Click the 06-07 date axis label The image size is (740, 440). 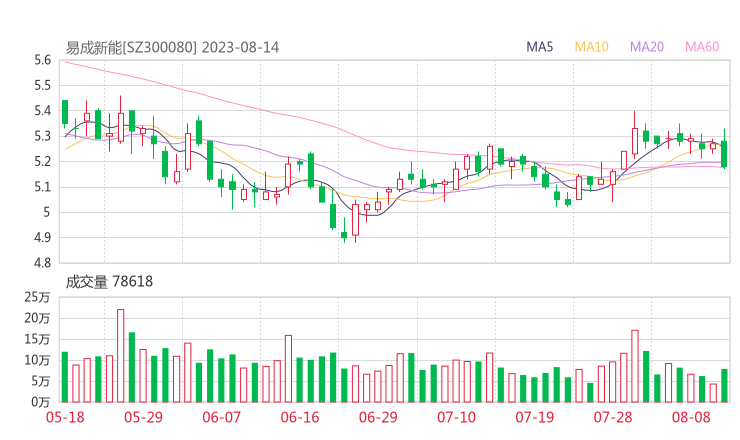pyautogui.click(x=221, y=417)
